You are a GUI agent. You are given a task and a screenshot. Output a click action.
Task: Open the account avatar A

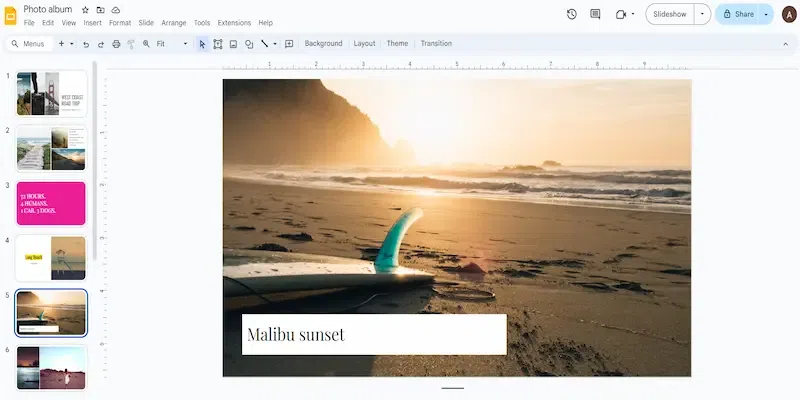point(789,14)
